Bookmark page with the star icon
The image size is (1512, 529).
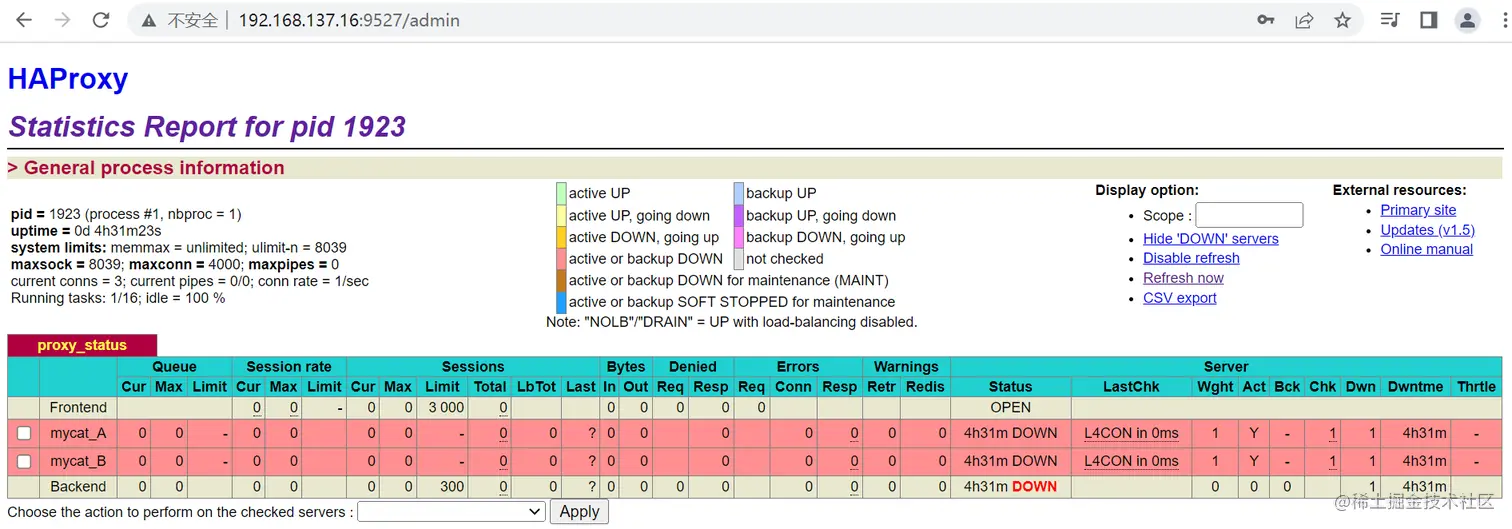pos(1343,20)
